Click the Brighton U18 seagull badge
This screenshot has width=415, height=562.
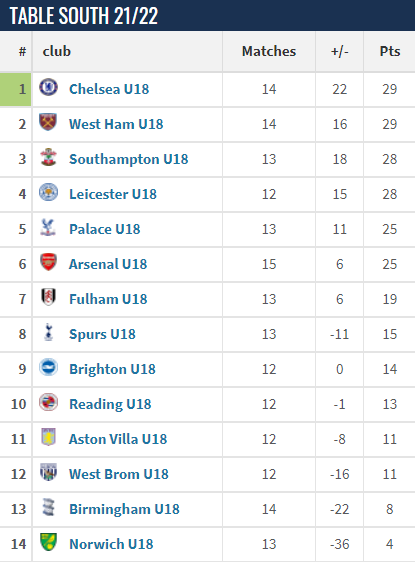click(48, 367)
